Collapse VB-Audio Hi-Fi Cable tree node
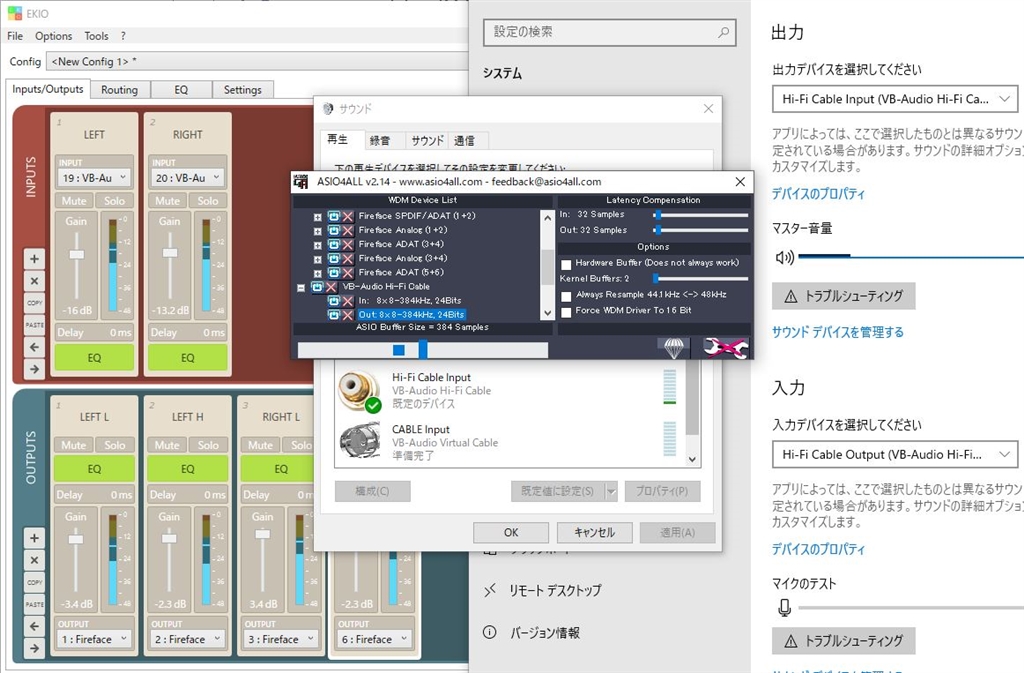This screenshot has height=673, width=1024. click(x=301, y=287)
